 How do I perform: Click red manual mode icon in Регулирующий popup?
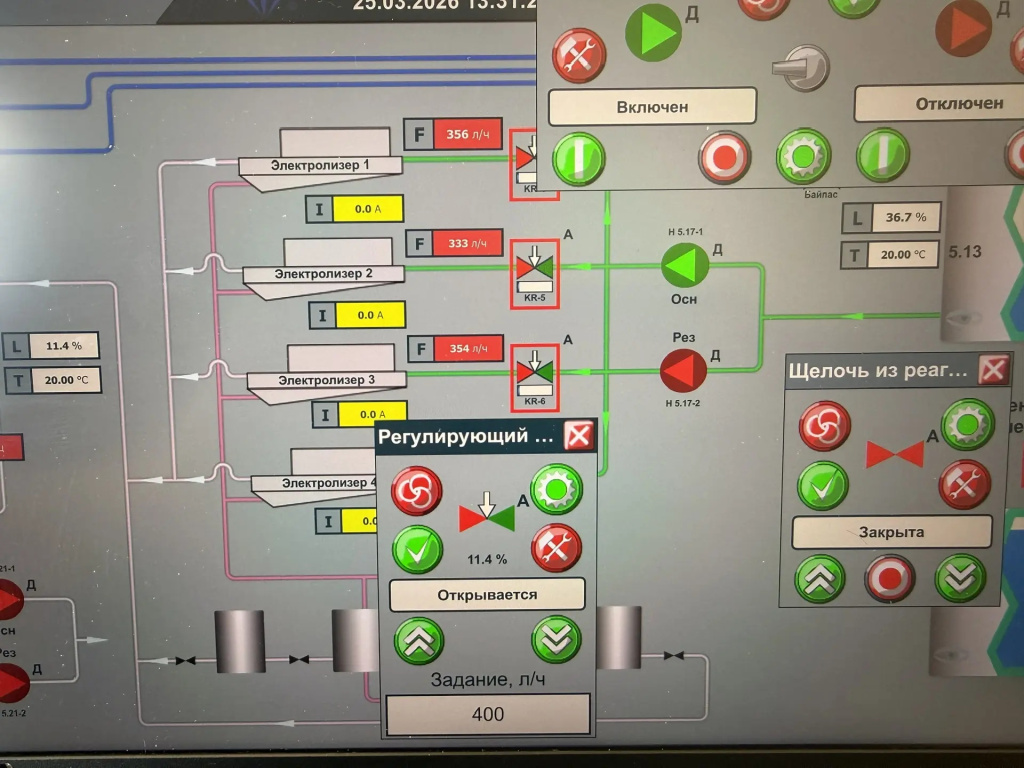click(x=416, y=491)
